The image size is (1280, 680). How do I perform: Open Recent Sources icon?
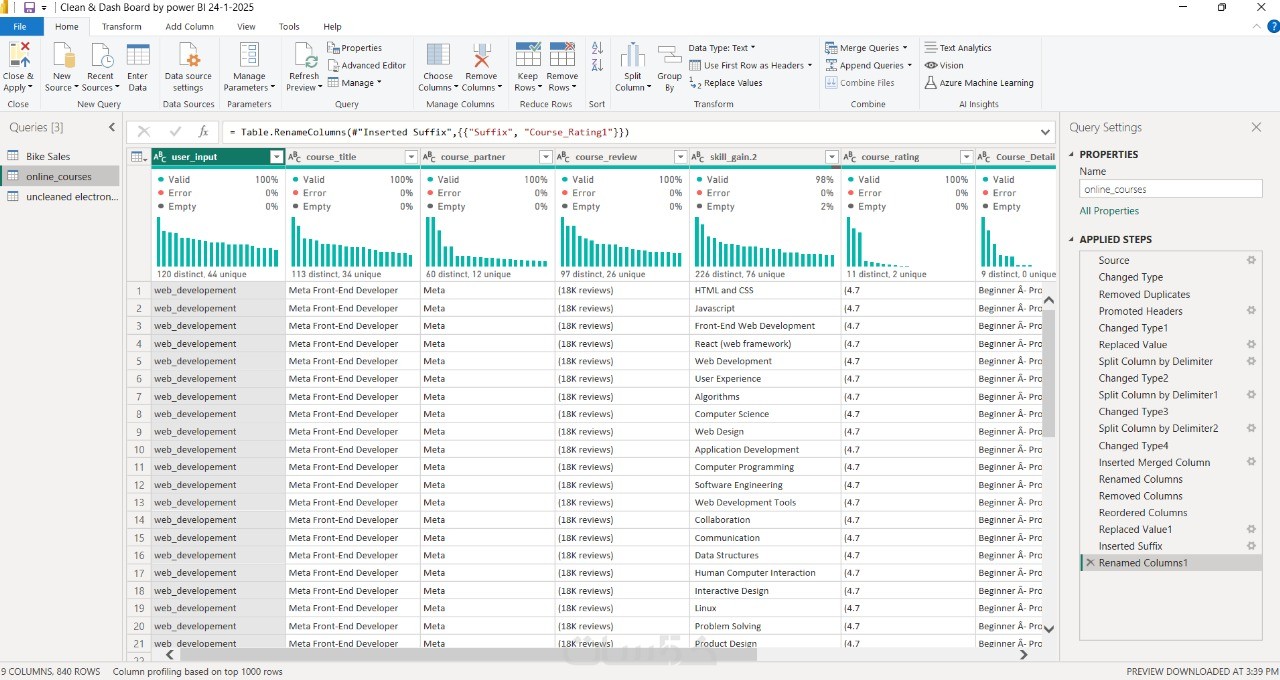pos(100,54)
